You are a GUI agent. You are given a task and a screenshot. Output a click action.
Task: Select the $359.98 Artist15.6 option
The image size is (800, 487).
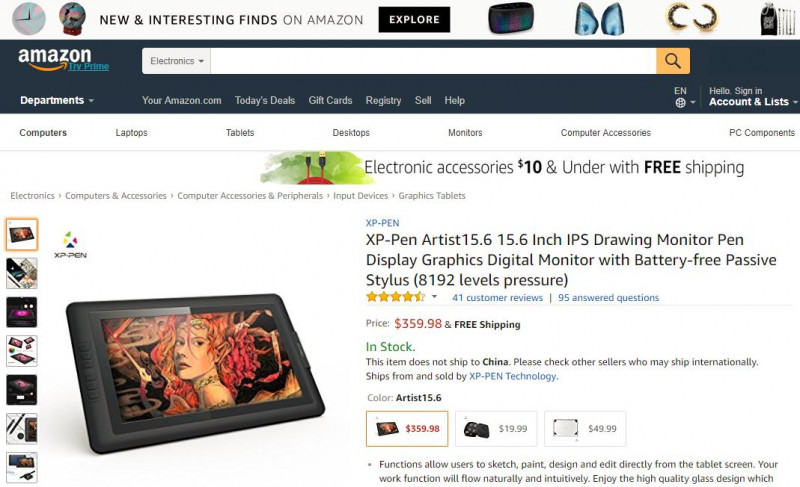click(x=407, y=429)
